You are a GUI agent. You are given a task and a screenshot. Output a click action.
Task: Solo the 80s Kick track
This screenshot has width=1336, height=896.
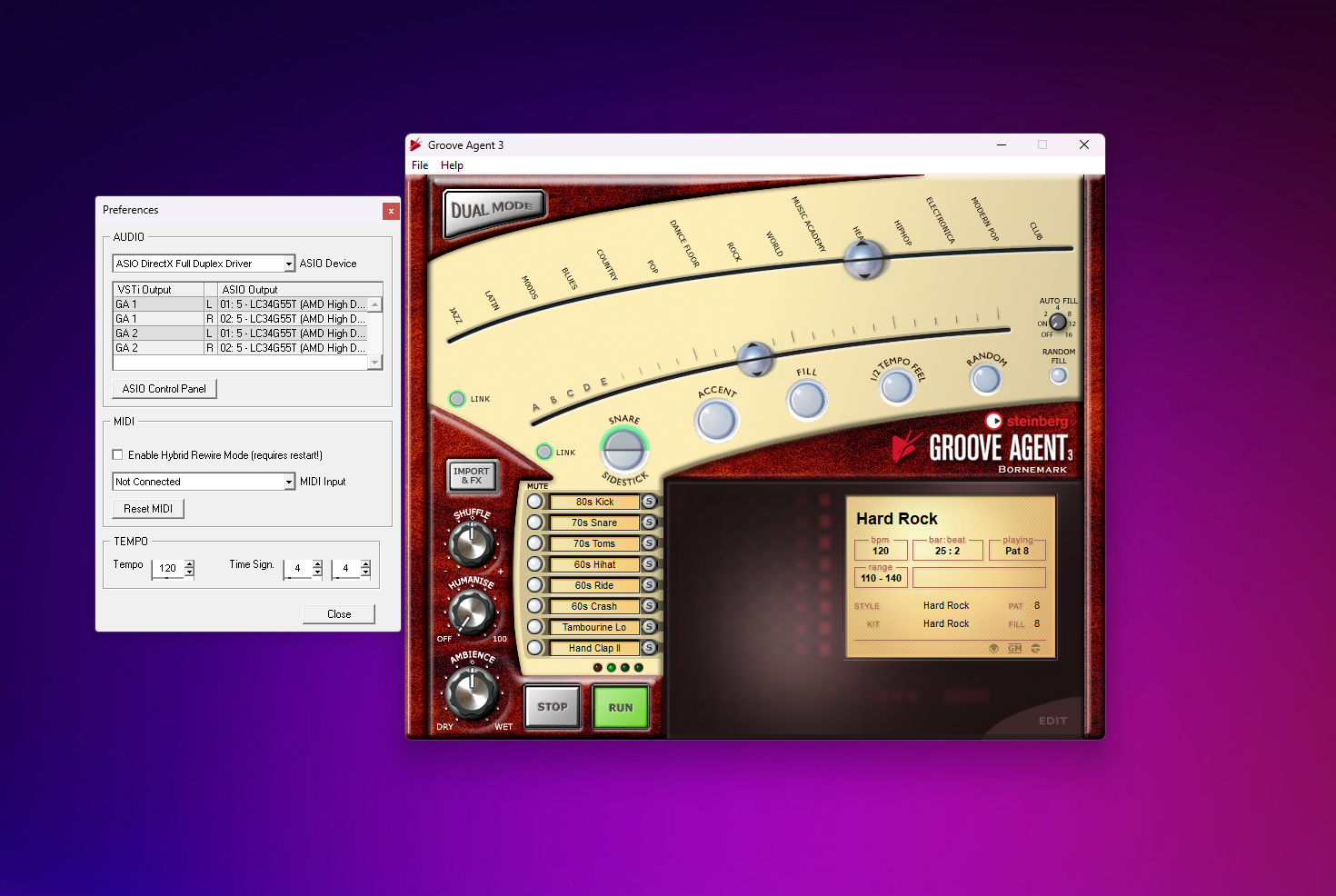point(649,502)
